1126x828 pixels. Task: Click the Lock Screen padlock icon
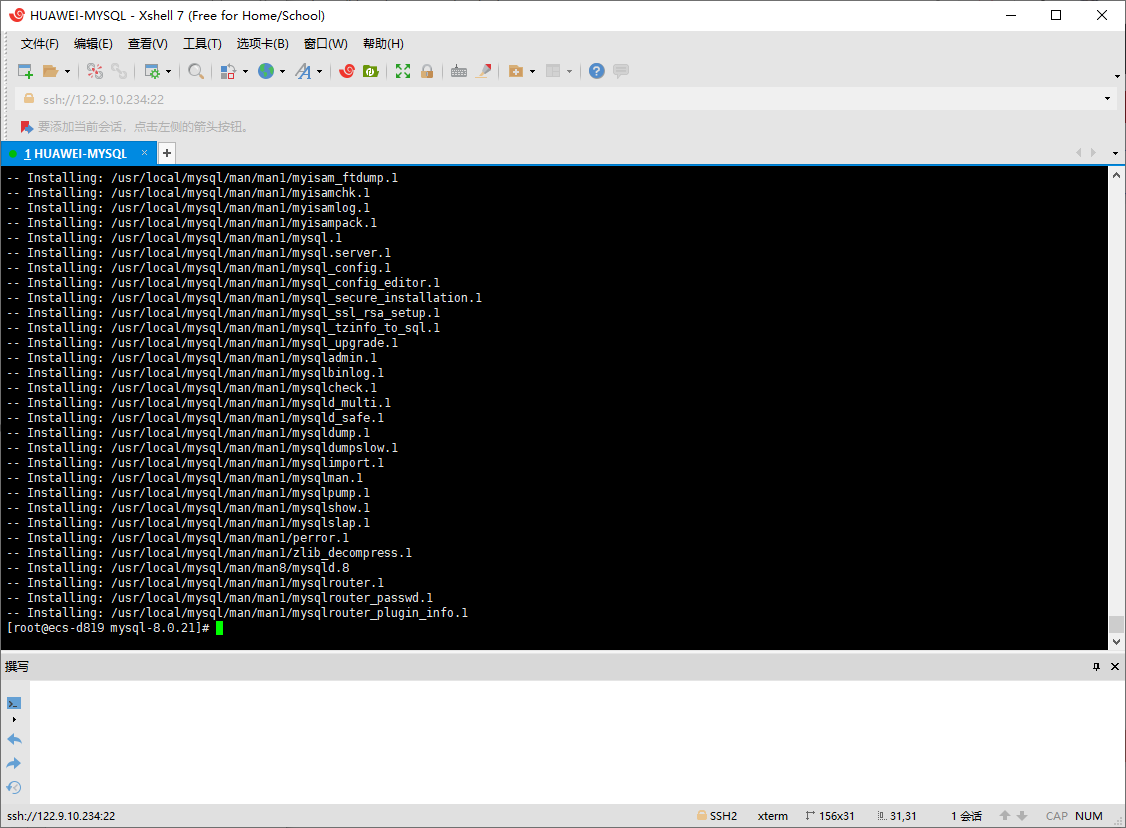pyautogui.click(x=427, y=71)
